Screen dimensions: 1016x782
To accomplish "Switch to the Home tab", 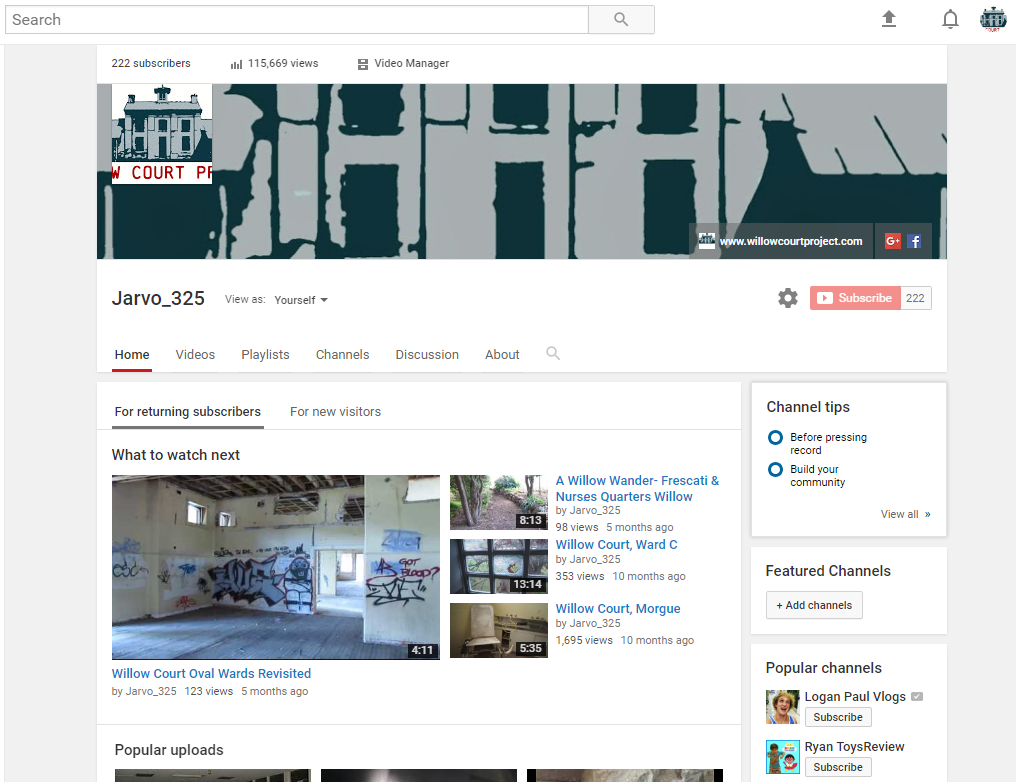I will pos(132,355).
